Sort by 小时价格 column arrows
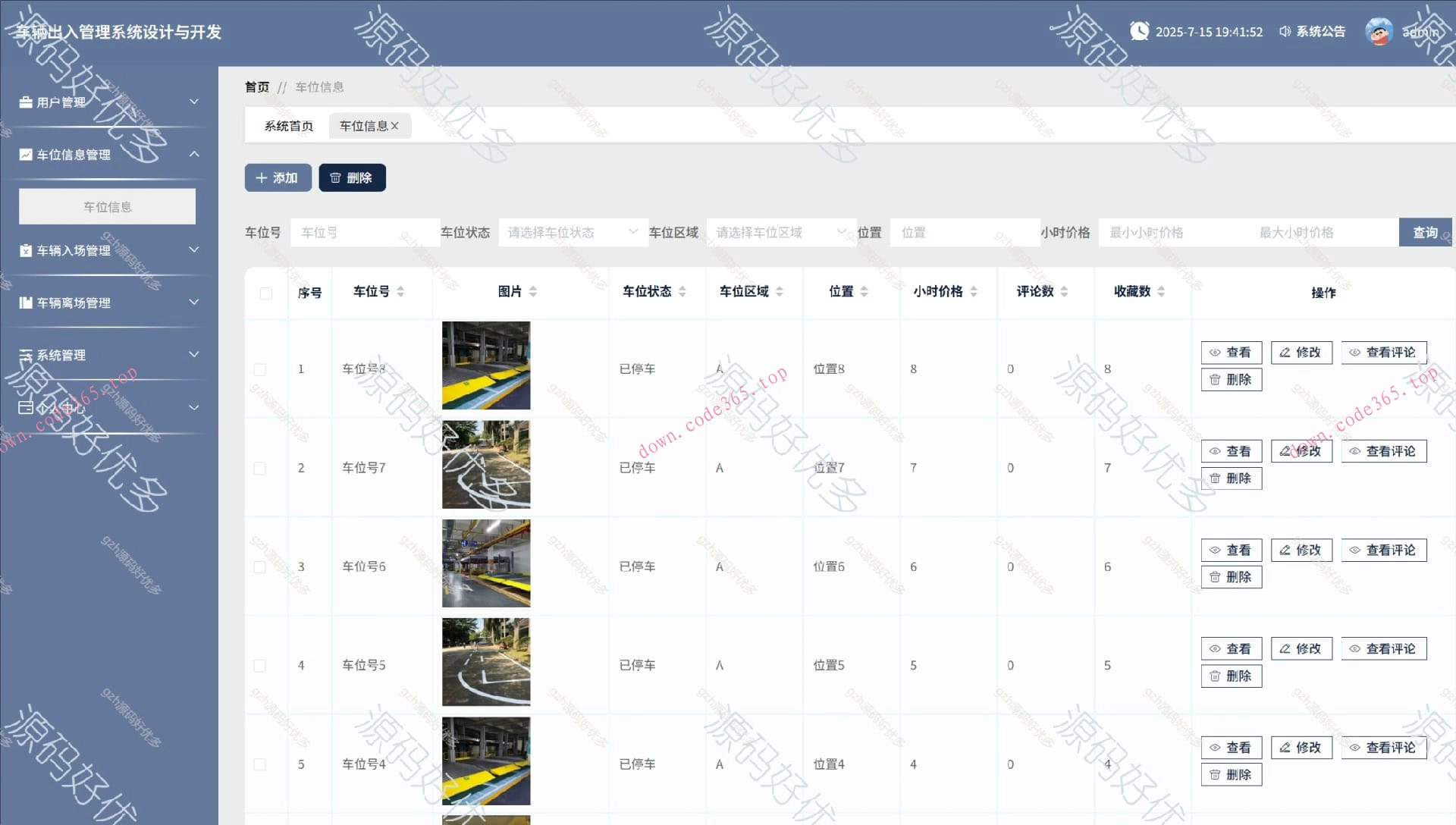1456x825 pixels. [974, 292]
